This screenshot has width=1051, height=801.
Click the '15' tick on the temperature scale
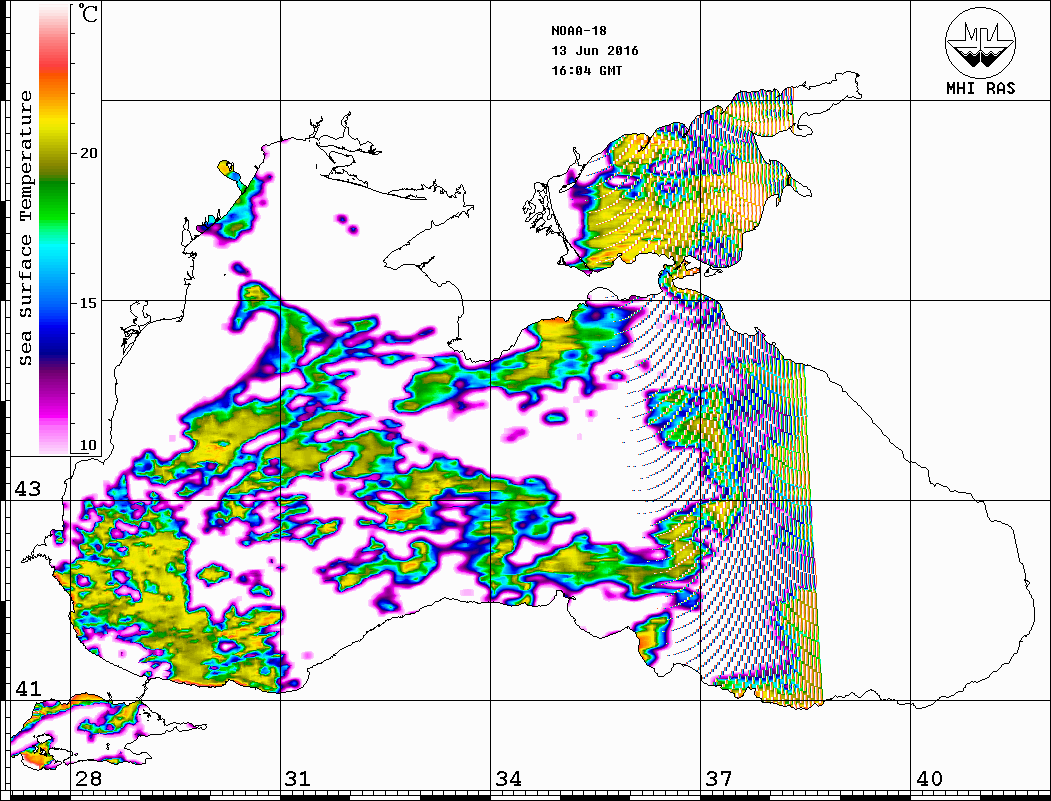[88, 303]
